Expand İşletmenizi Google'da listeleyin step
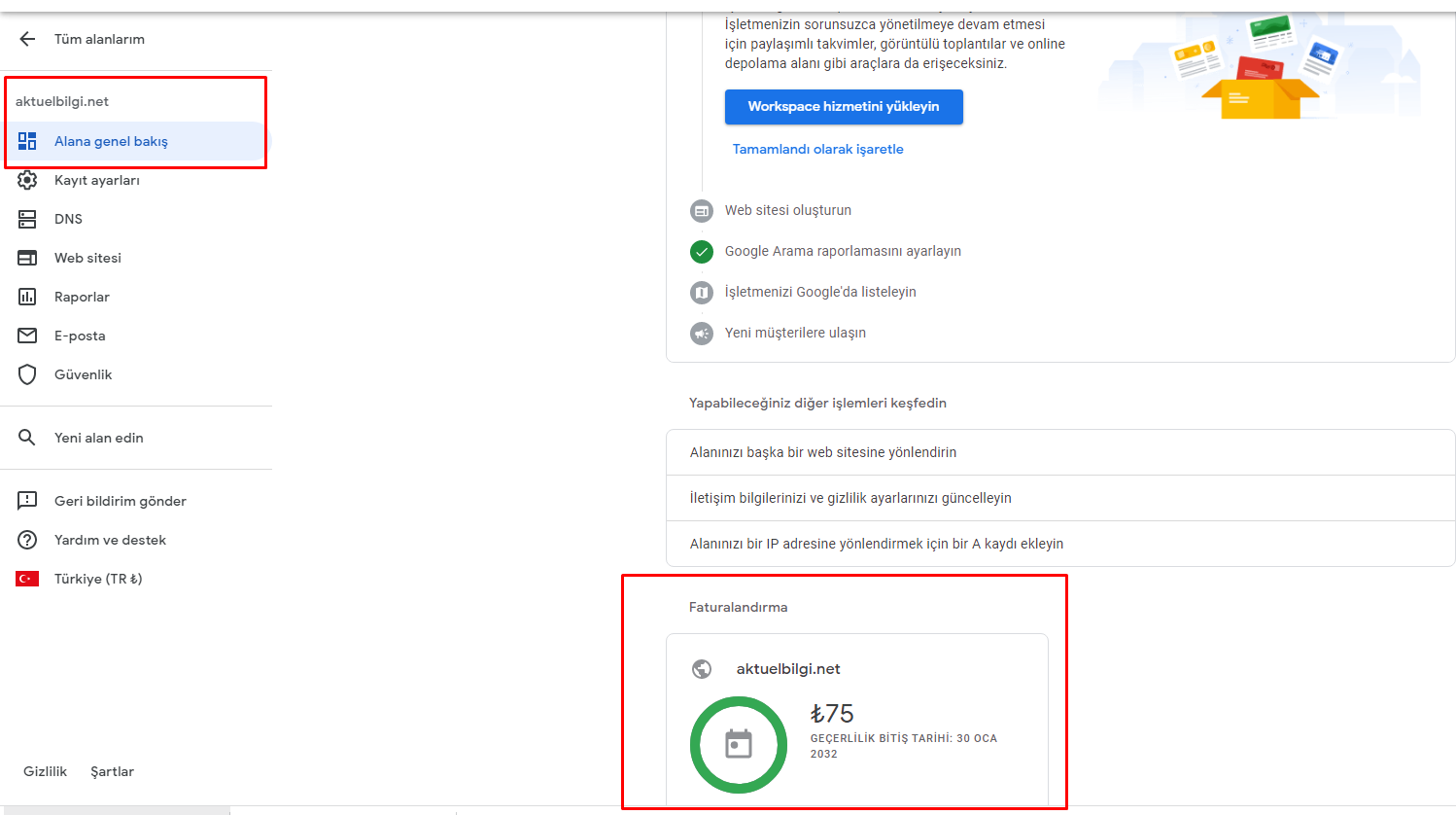The width and height of the screenshot is (1456, 815). click(820, 292)
